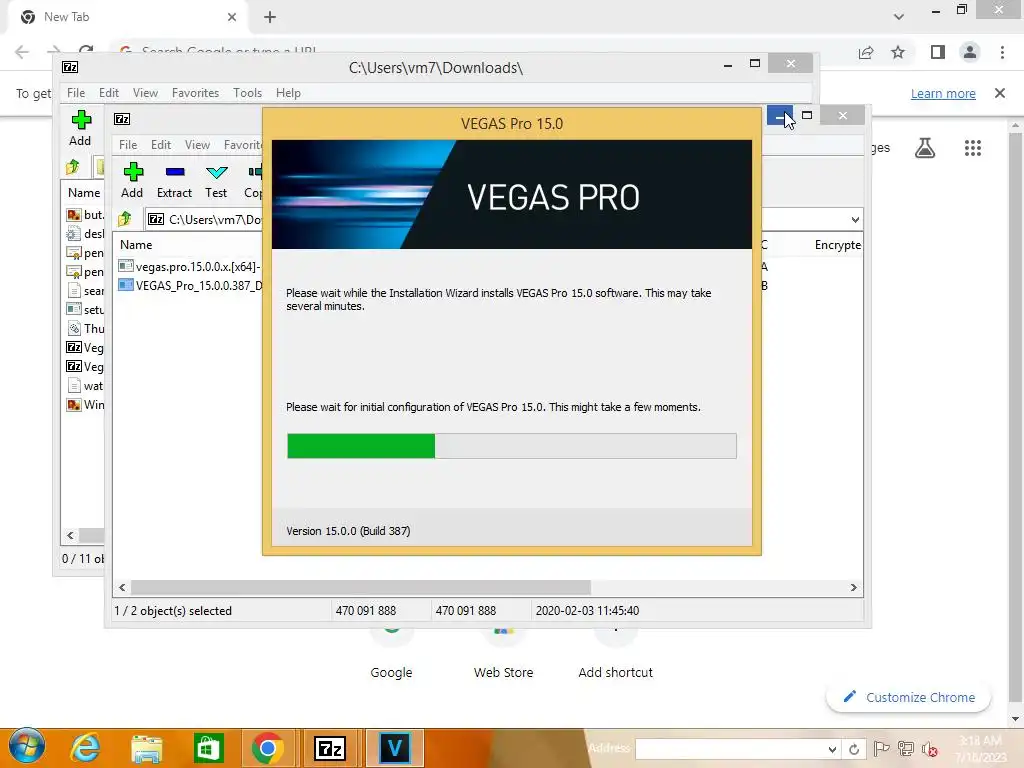Click Customize Chrome button
1024x768 pixels.
tap(909, 697)
